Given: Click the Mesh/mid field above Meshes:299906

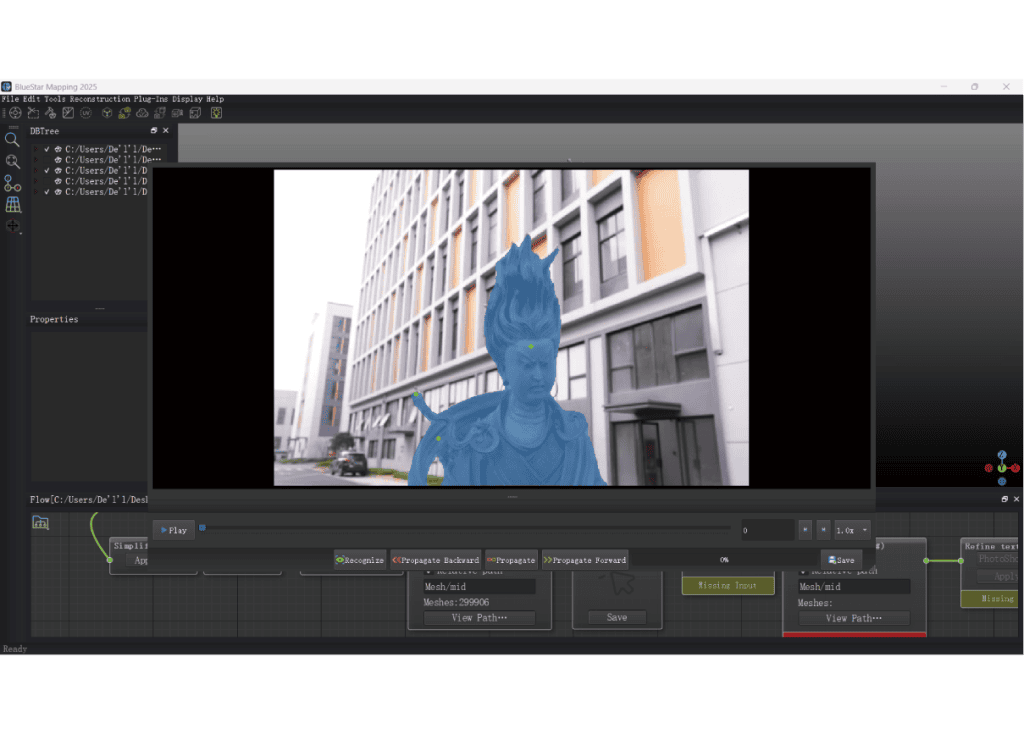Looking at the screenshot, I should point(479,586).
